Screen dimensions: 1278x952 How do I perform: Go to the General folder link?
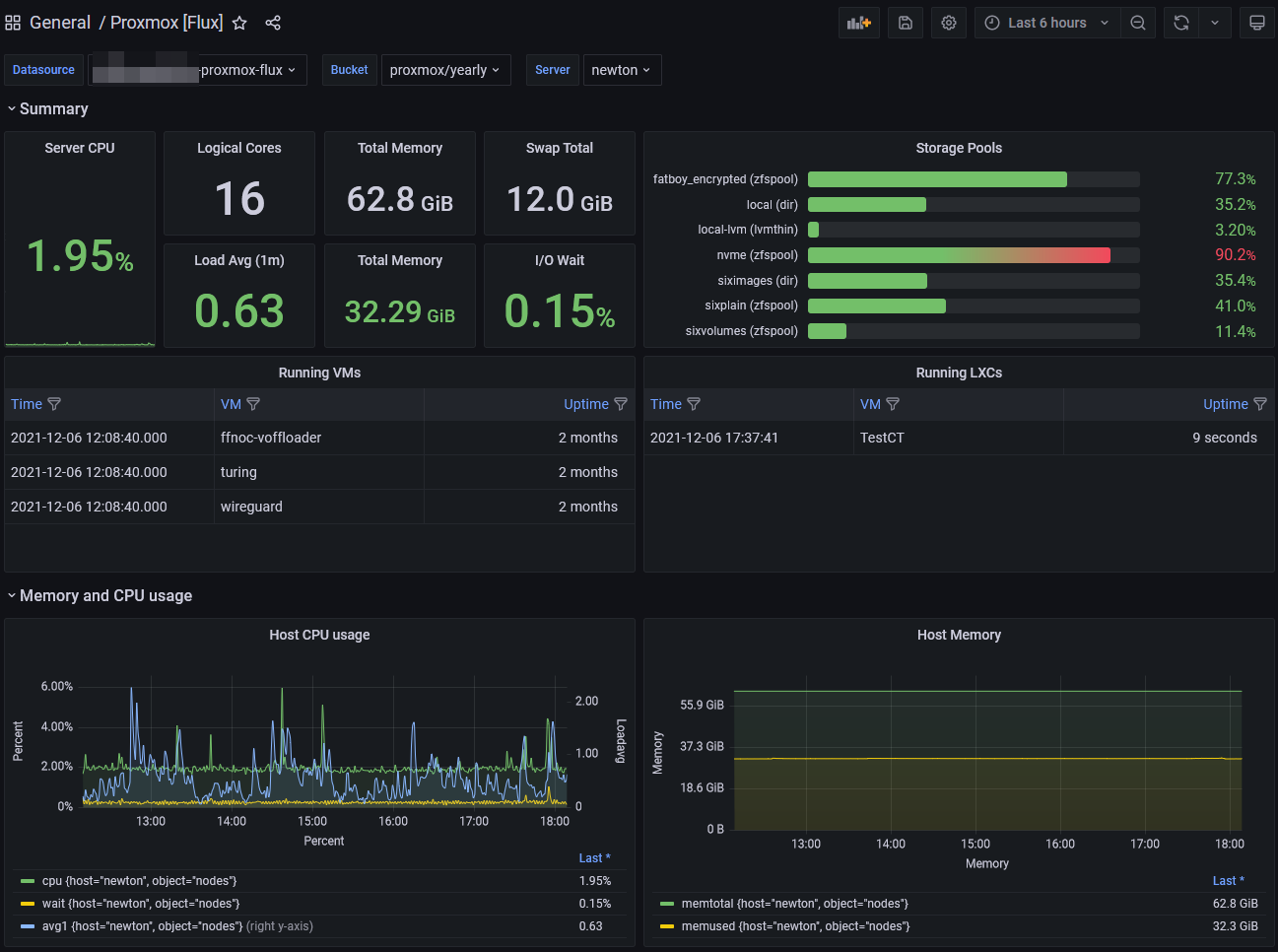[60, 23]
